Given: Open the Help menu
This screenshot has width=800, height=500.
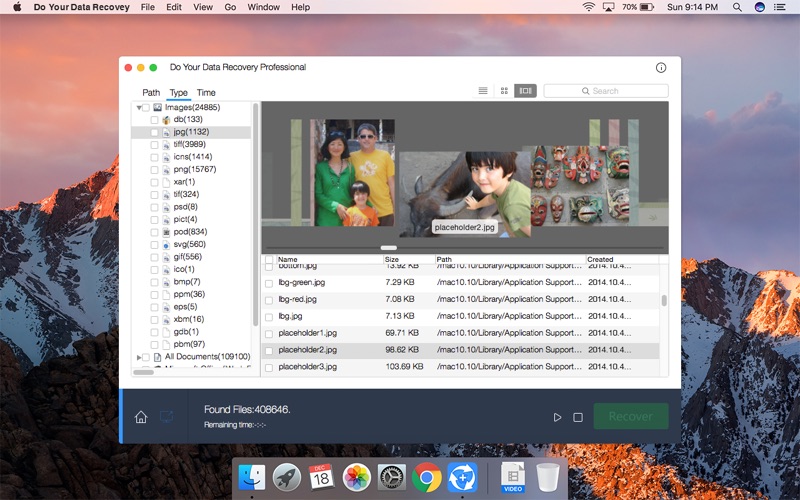Looking at the screenshot, I should point(301,7).
